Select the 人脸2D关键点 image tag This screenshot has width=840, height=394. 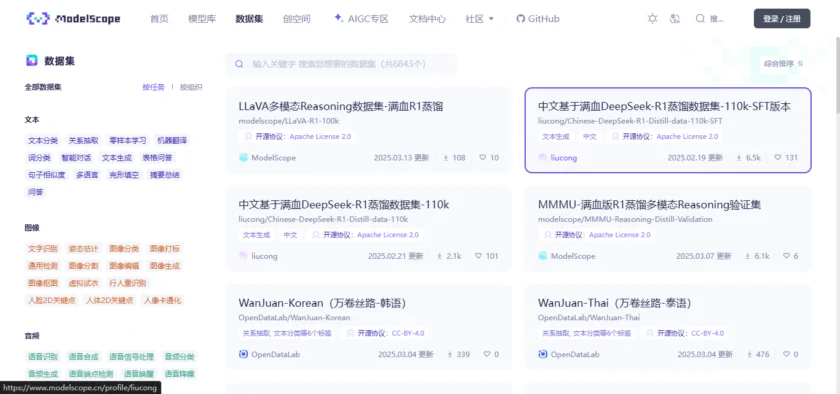(x=52, y=300)
